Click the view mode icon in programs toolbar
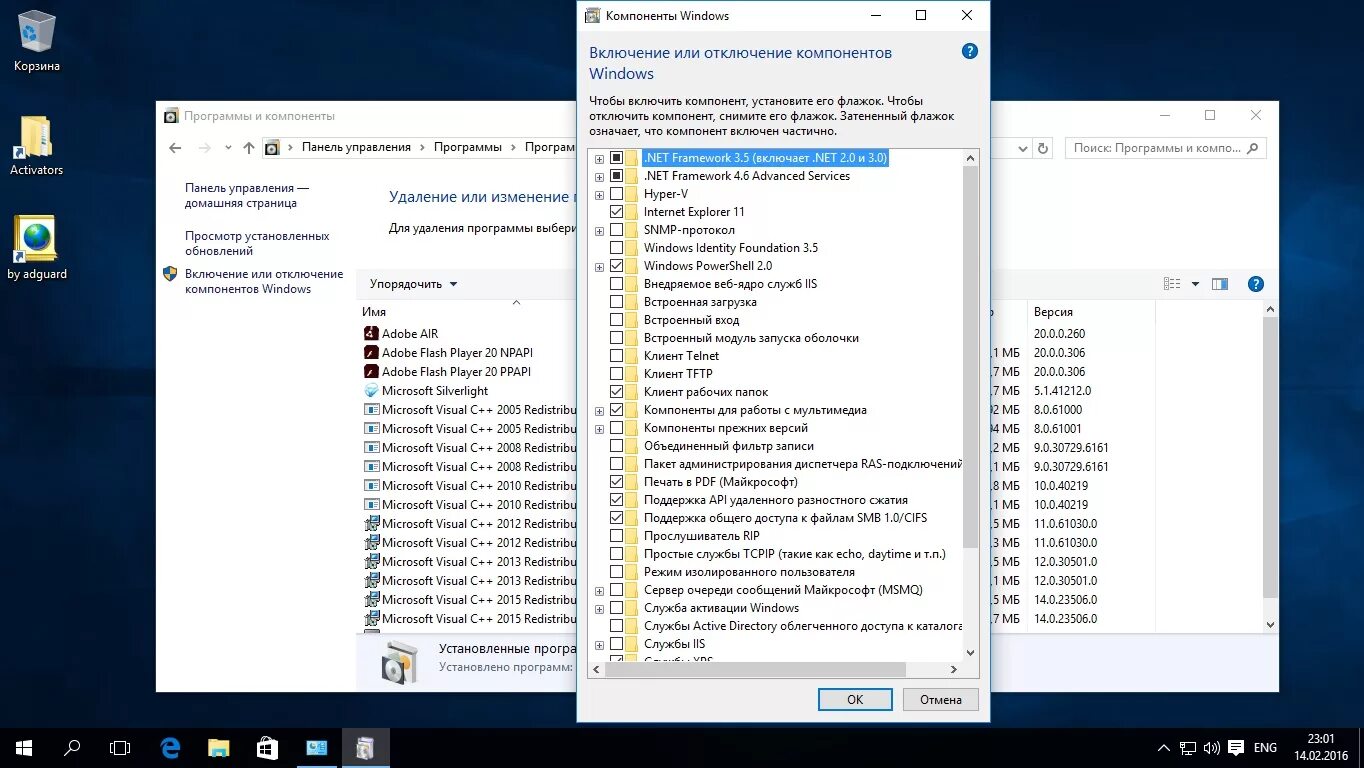1364x768 pixels. point(1172,284)
